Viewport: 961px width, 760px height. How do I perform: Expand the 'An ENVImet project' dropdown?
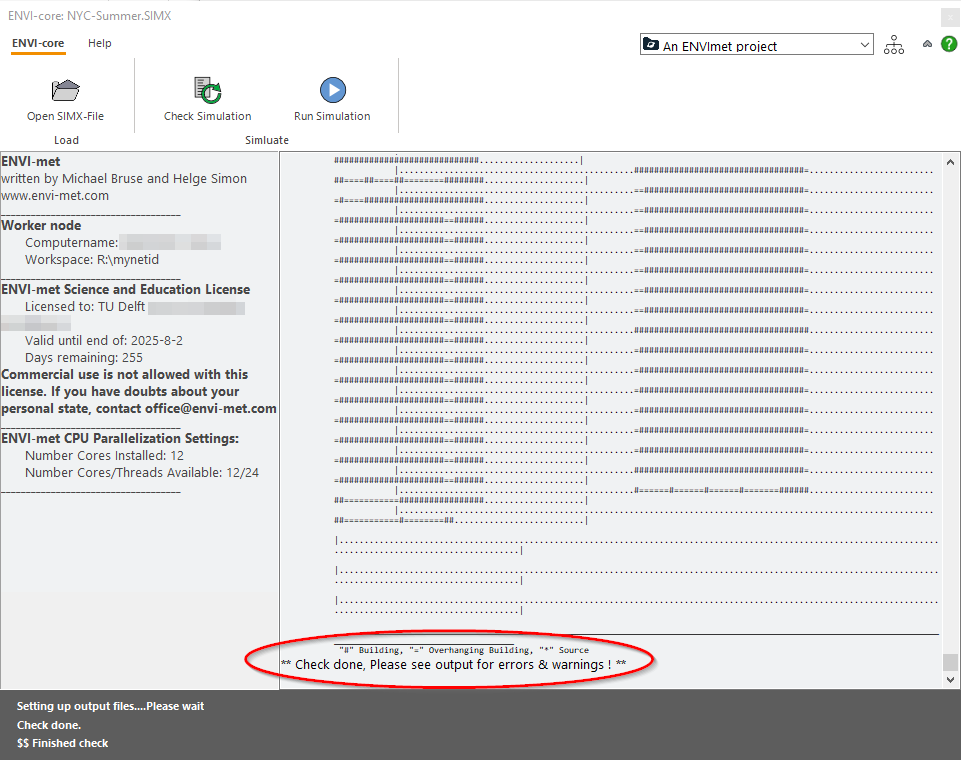(x=864, y=45)
